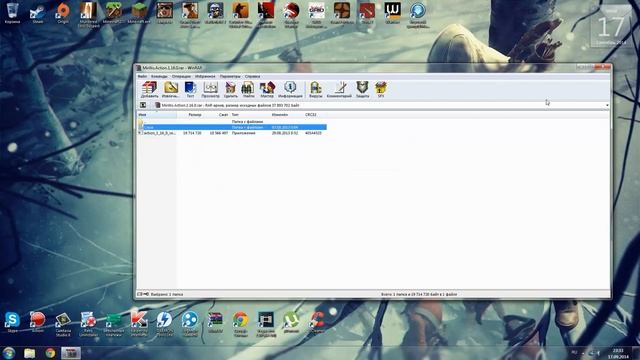Open the Wizard (Мастер) toolbar icon

click(x=267, y=89)
